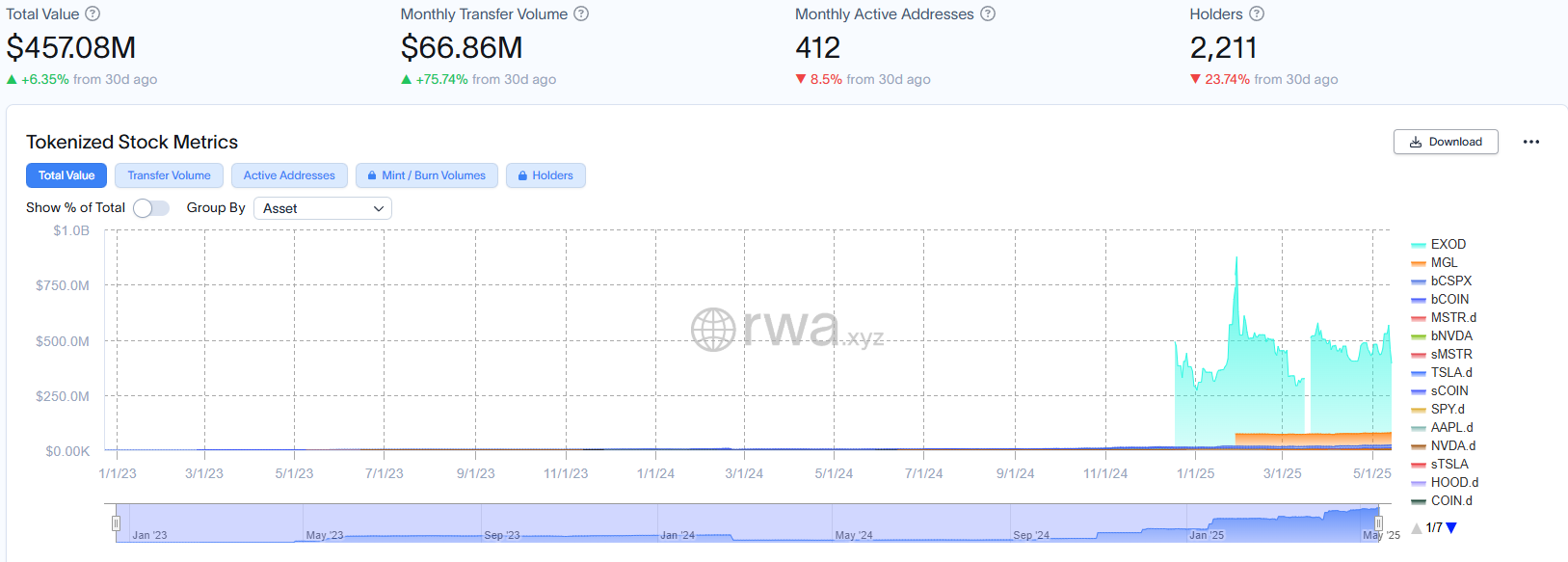Image resolution: width=1568 pixels, height=562 pixels.
Task: Toggle HOOD.d series in legend
Action: (1445, 482)
